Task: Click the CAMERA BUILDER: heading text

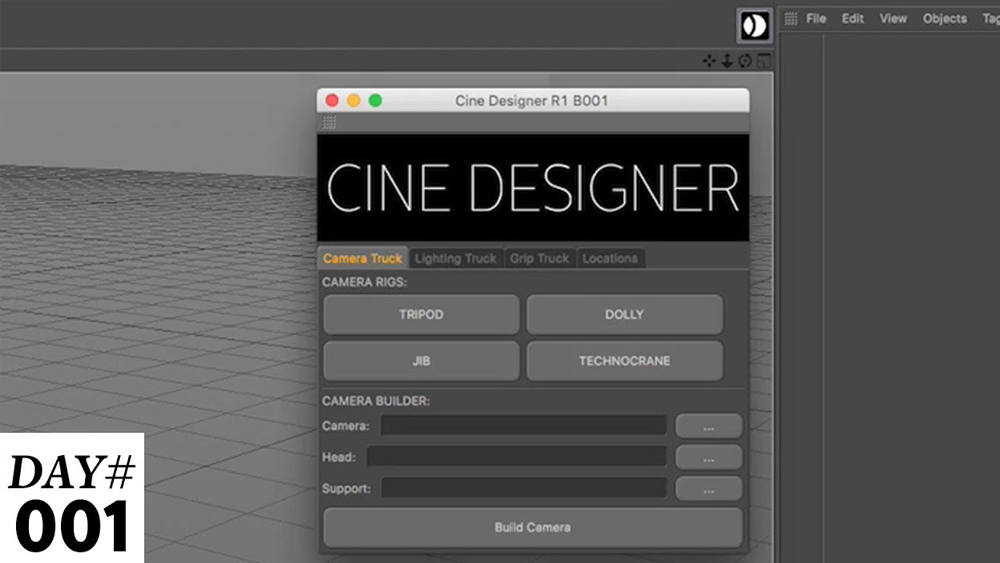Action: 376,401
